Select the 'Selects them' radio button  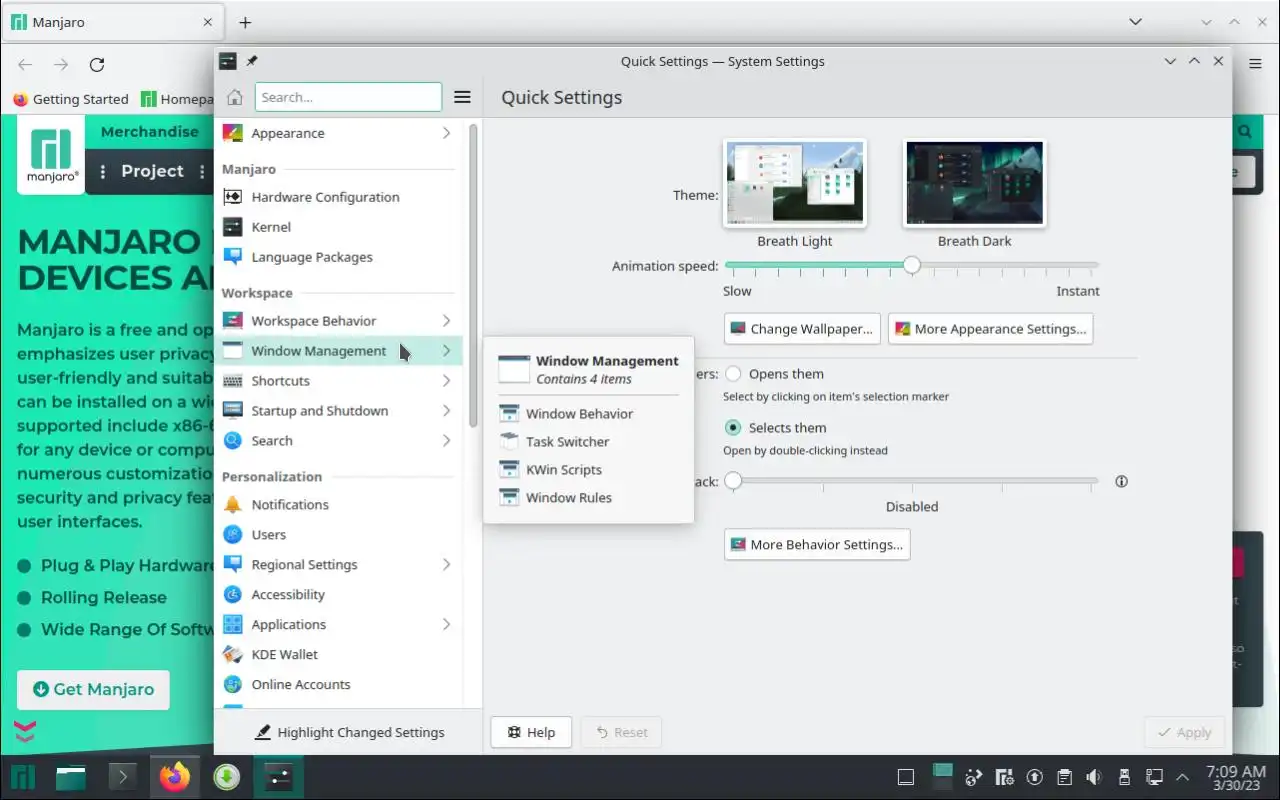[733, 428]
